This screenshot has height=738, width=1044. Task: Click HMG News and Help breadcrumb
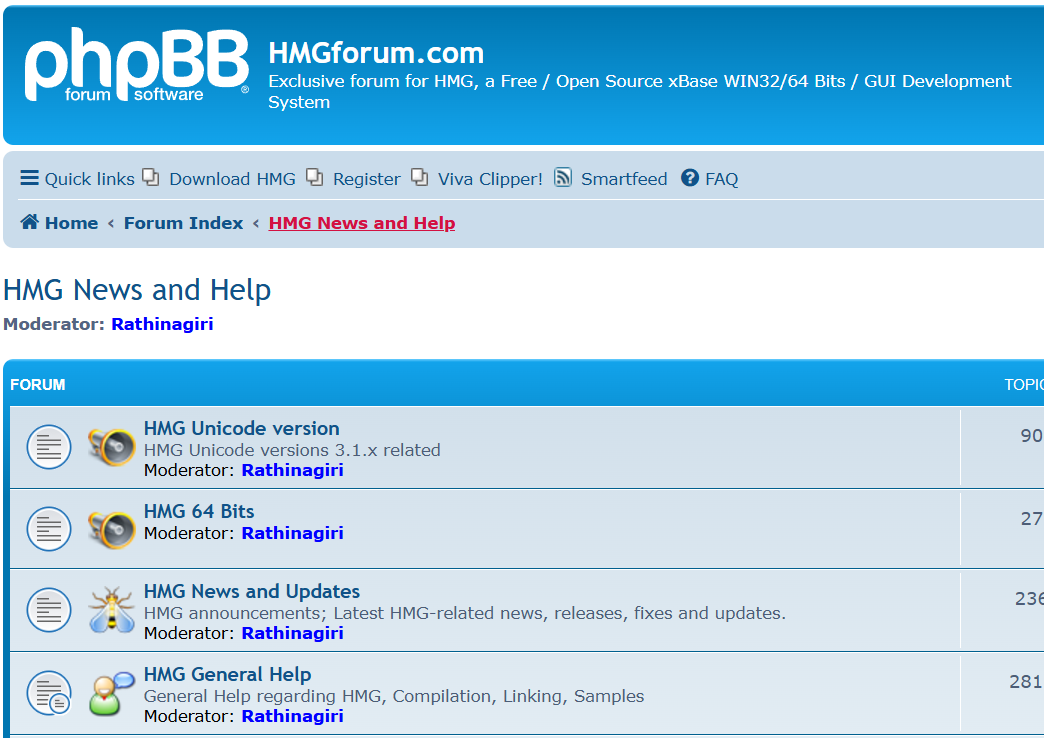[362, 223]
